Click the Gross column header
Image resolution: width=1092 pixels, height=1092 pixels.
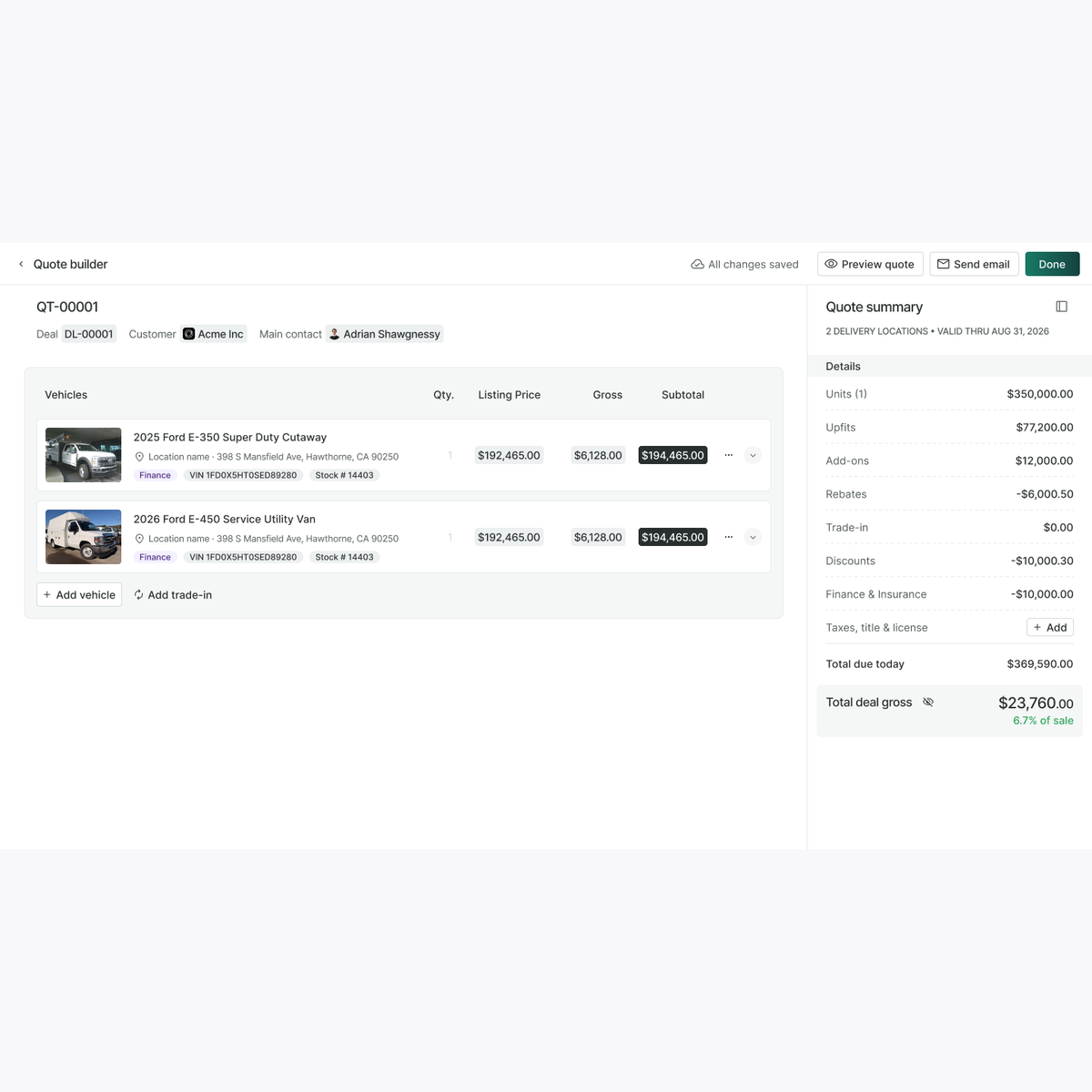(607, 395)
